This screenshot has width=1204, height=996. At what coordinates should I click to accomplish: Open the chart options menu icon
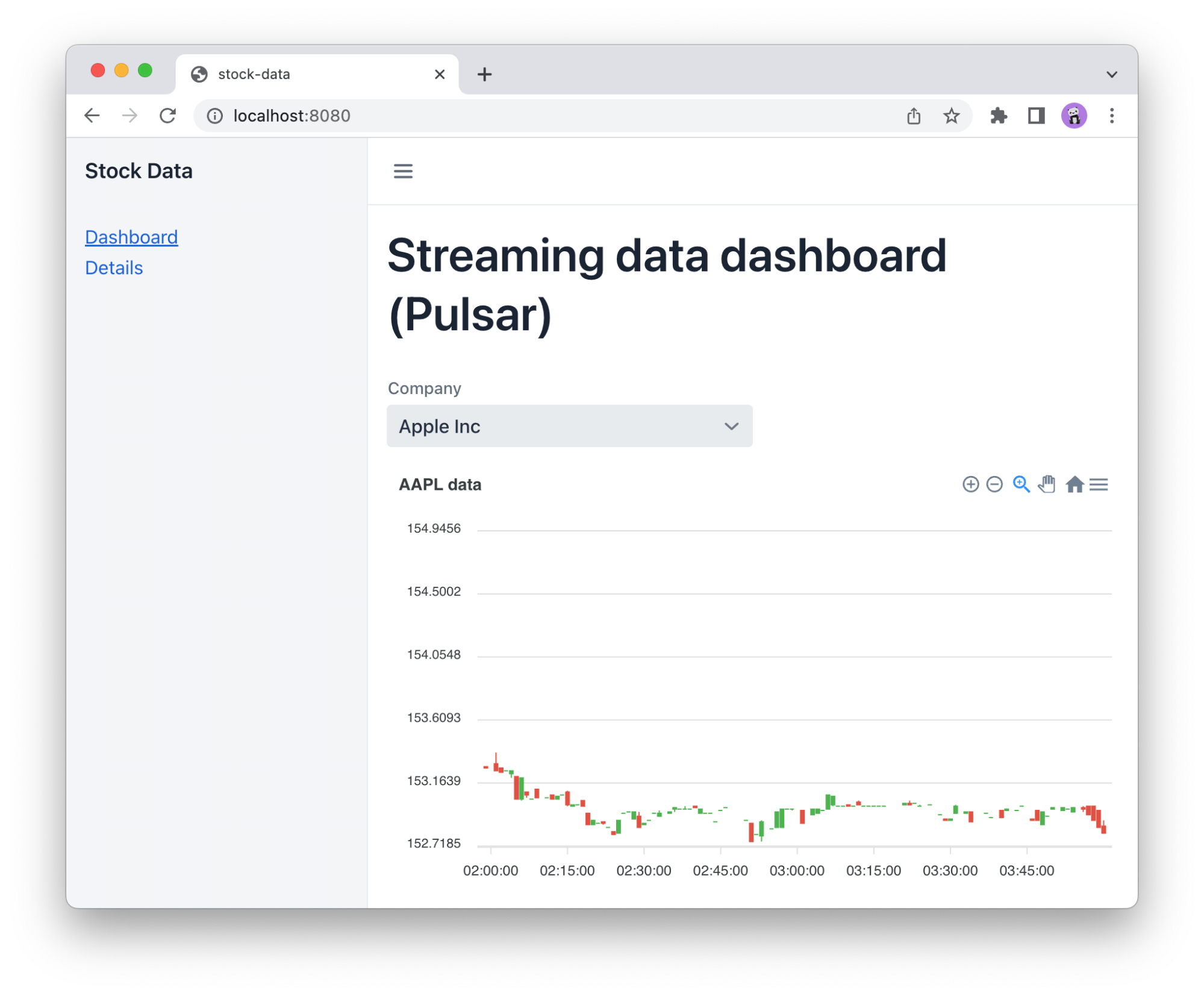click(1101, 485)
